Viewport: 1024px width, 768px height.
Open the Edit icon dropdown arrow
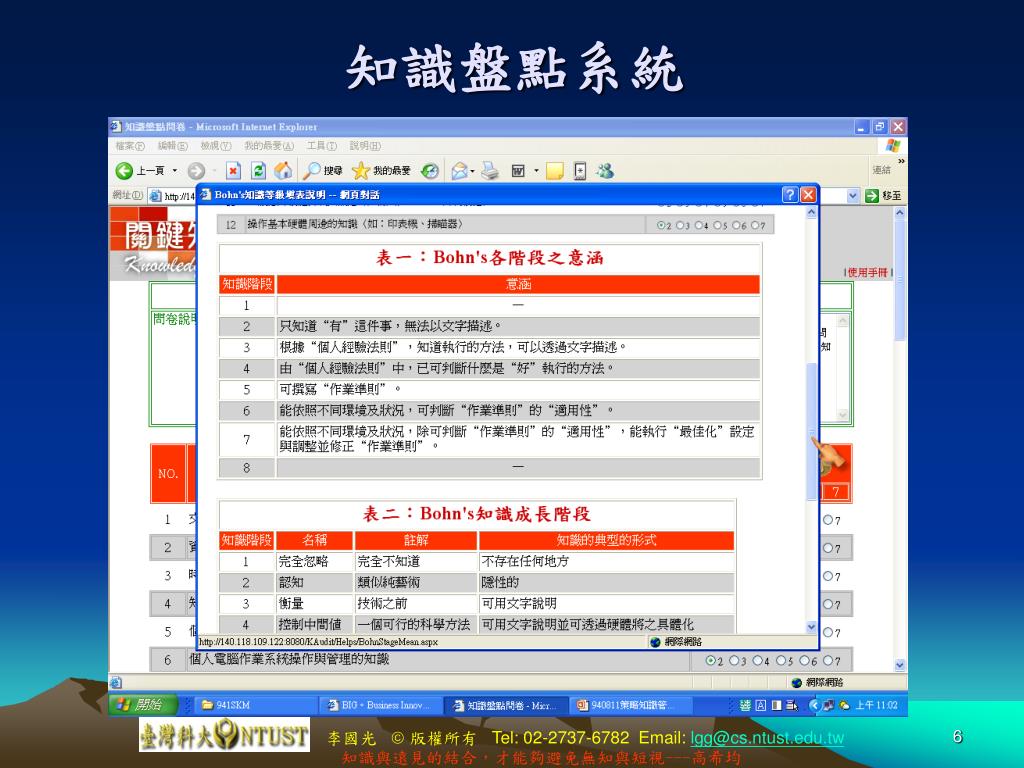click(x=536, y=172)
